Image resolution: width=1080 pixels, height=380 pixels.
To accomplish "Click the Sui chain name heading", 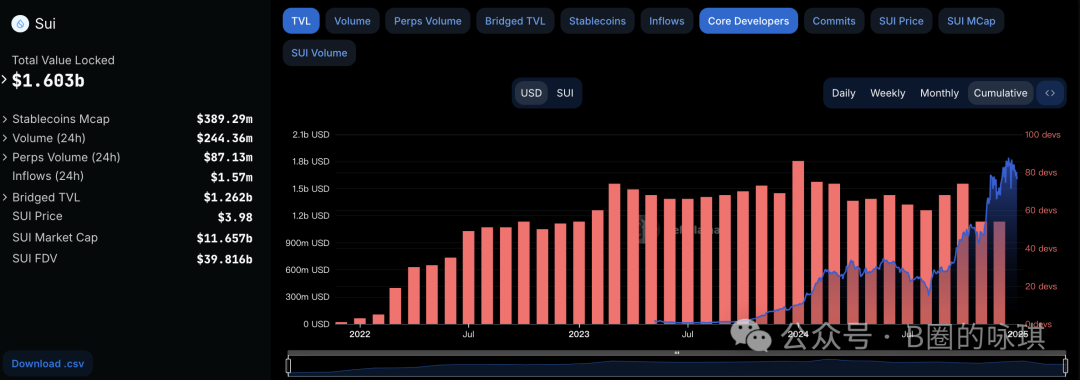I will pos(45,23).
